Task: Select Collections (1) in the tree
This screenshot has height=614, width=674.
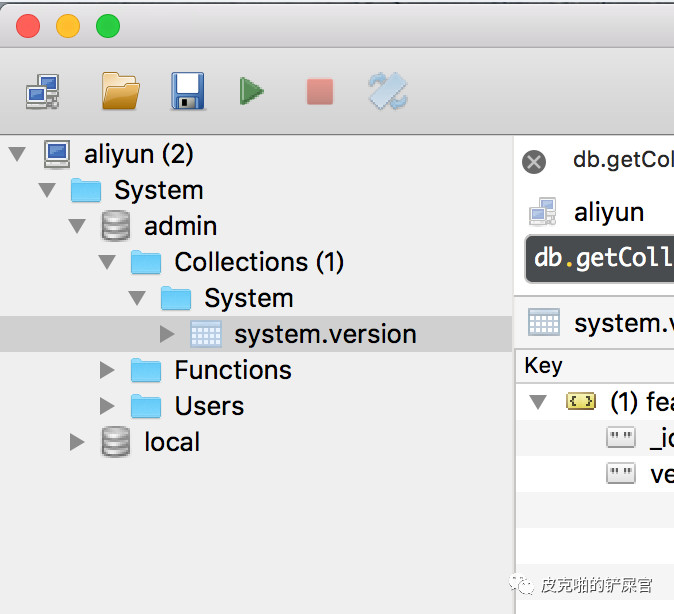Action: (259, 262)
